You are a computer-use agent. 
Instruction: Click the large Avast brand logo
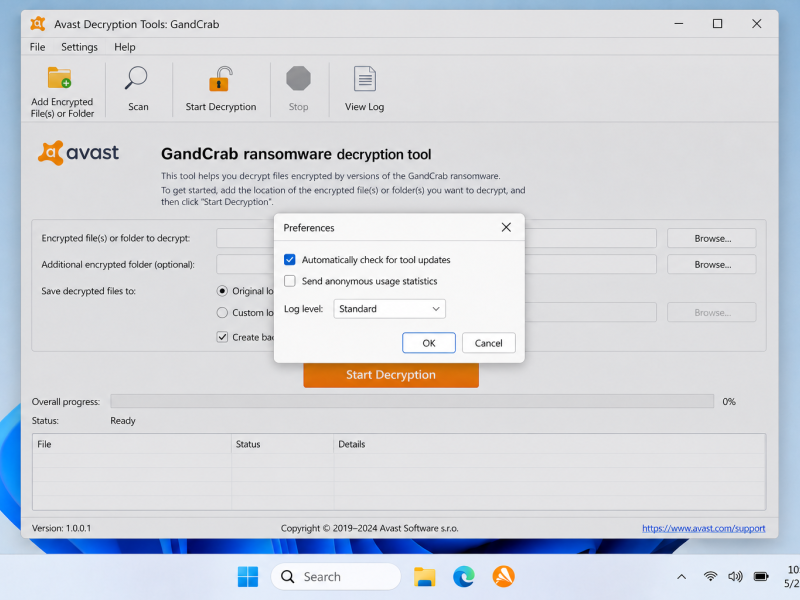[78, 153]
